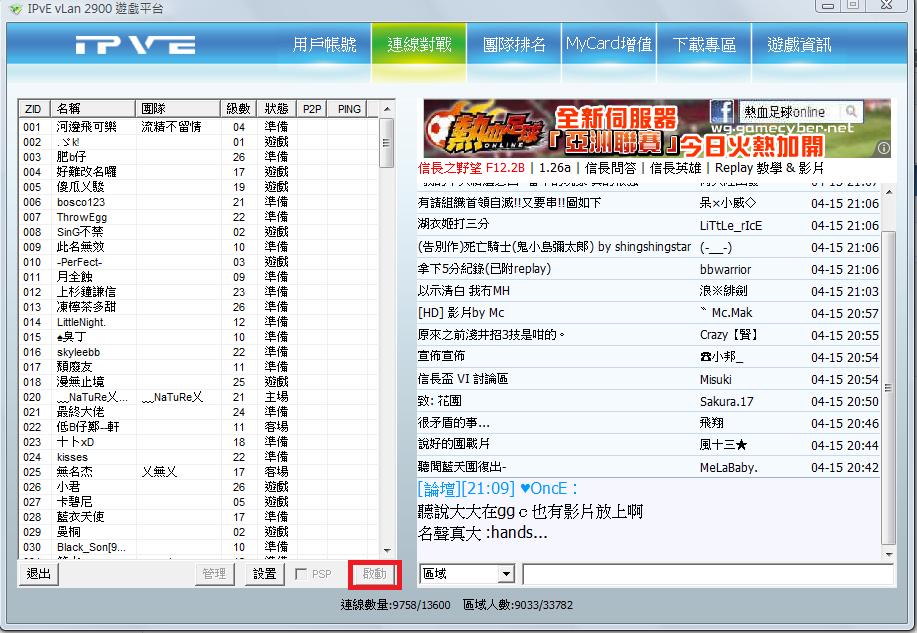Toggle the PSP checkbox
Image resolution: width=917 pixels, height=633 pixels.
tap(301, 574)
